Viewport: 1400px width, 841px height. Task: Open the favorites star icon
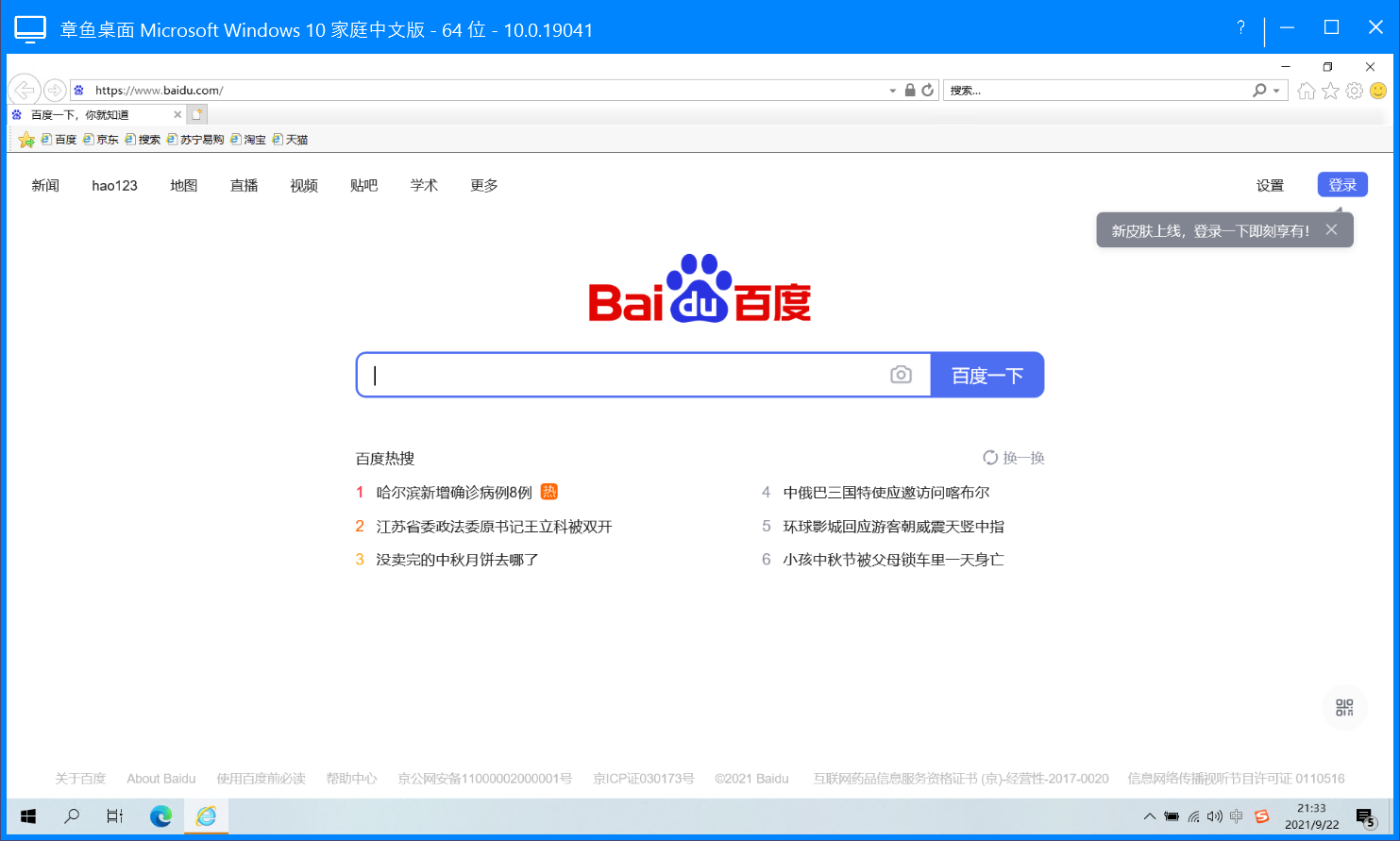1330,91
